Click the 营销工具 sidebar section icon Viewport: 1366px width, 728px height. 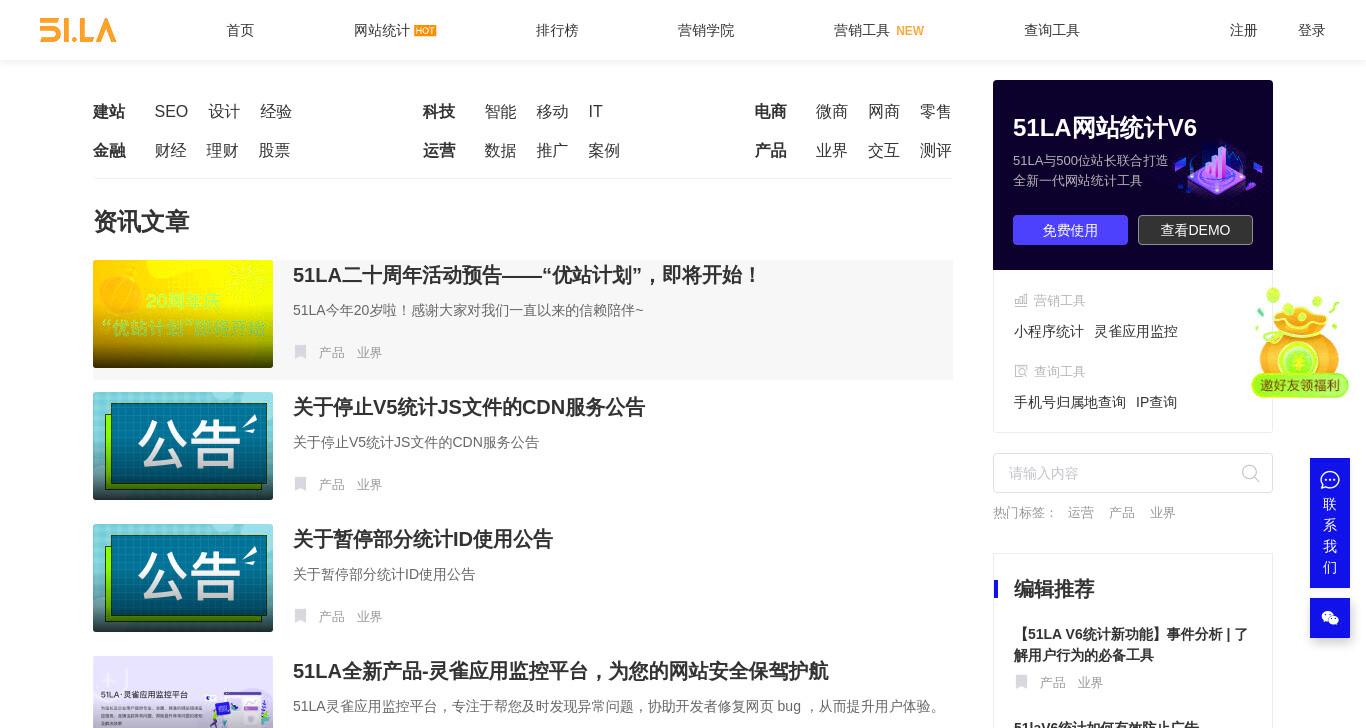click(1021, 300)
